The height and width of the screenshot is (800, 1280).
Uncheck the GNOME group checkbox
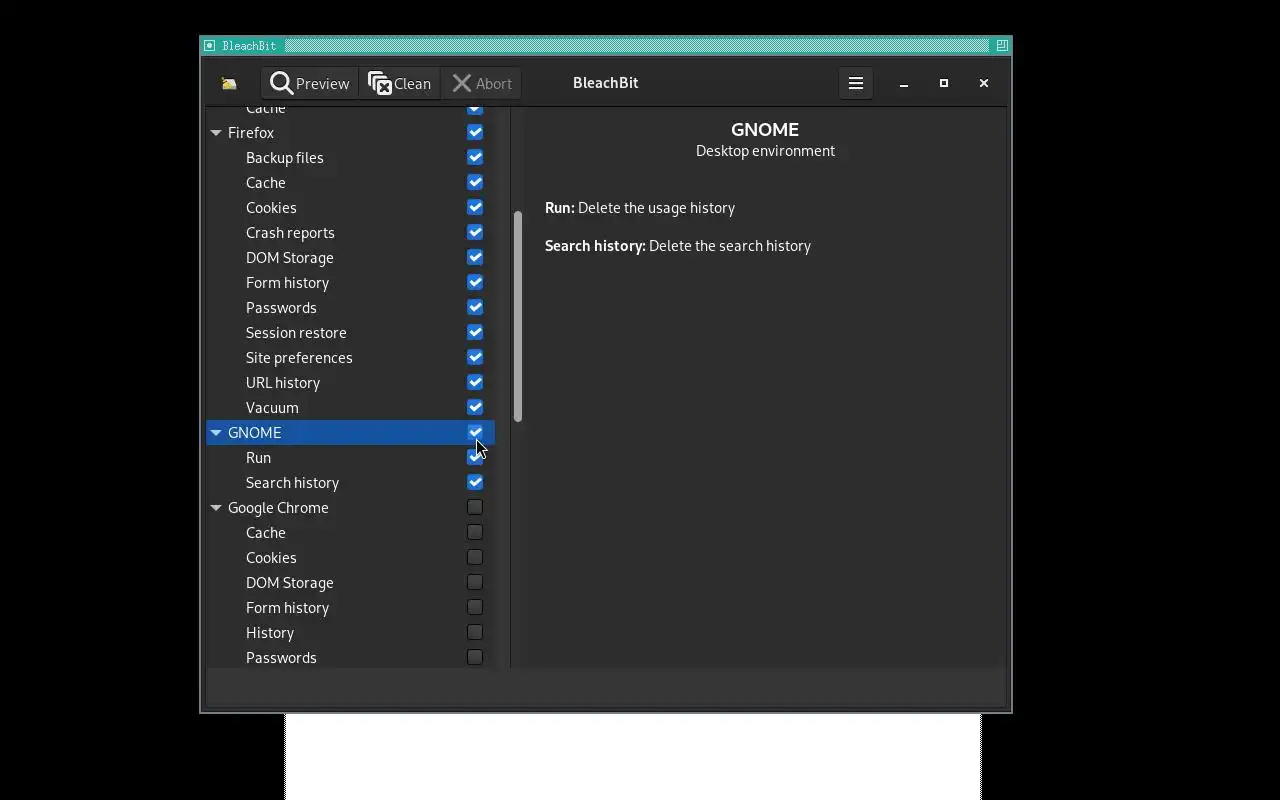[475, 432]
